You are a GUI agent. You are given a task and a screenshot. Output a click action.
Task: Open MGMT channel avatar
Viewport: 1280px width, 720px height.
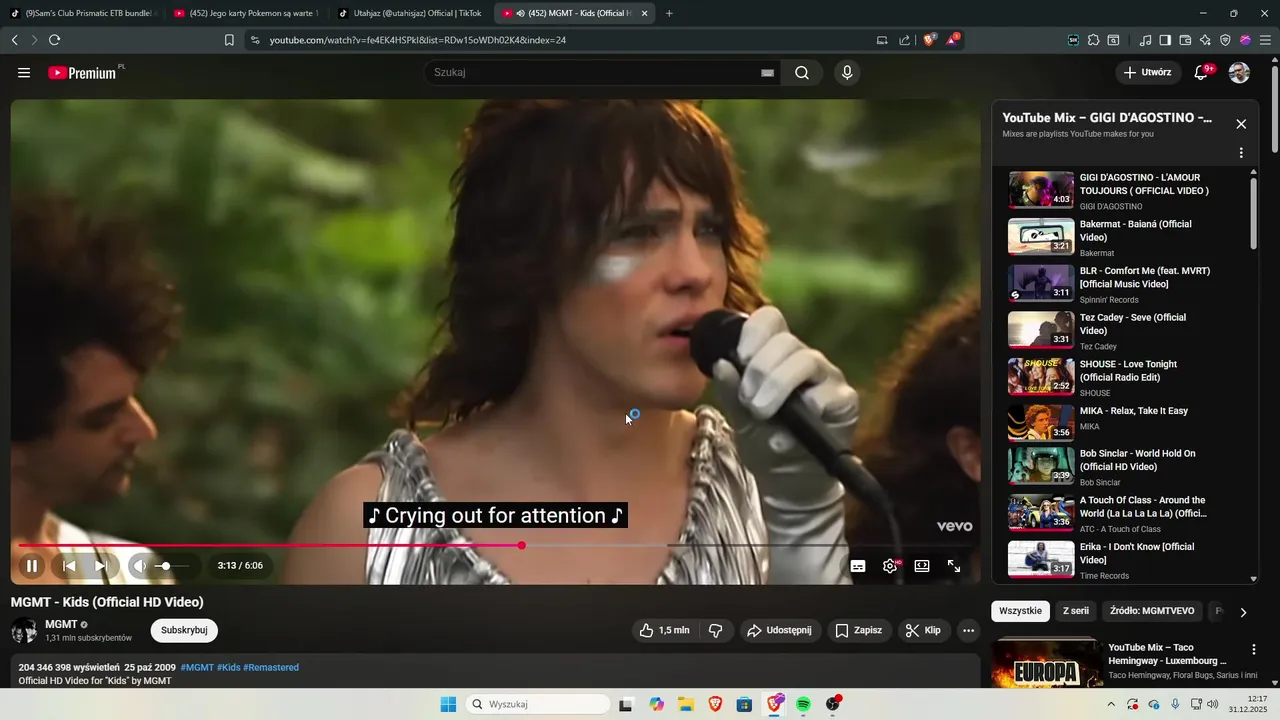coord(24,631)
